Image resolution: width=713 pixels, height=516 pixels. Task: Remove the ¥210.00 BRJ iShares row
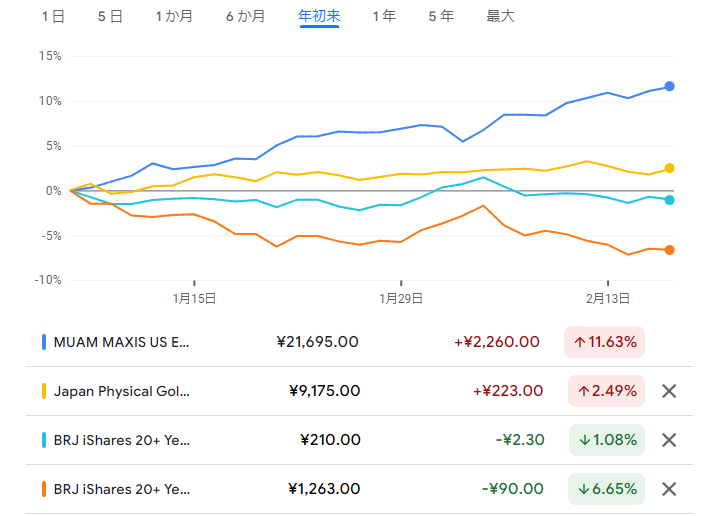pyautogui.click(x=670, y=440)
